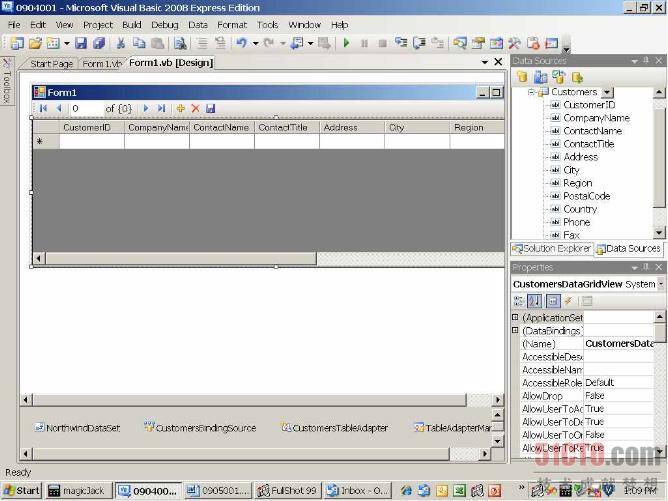This screenshot has width=668, height=501.
Task: Select the CustomersTableAdapter component
Action: tap(334, 428)
